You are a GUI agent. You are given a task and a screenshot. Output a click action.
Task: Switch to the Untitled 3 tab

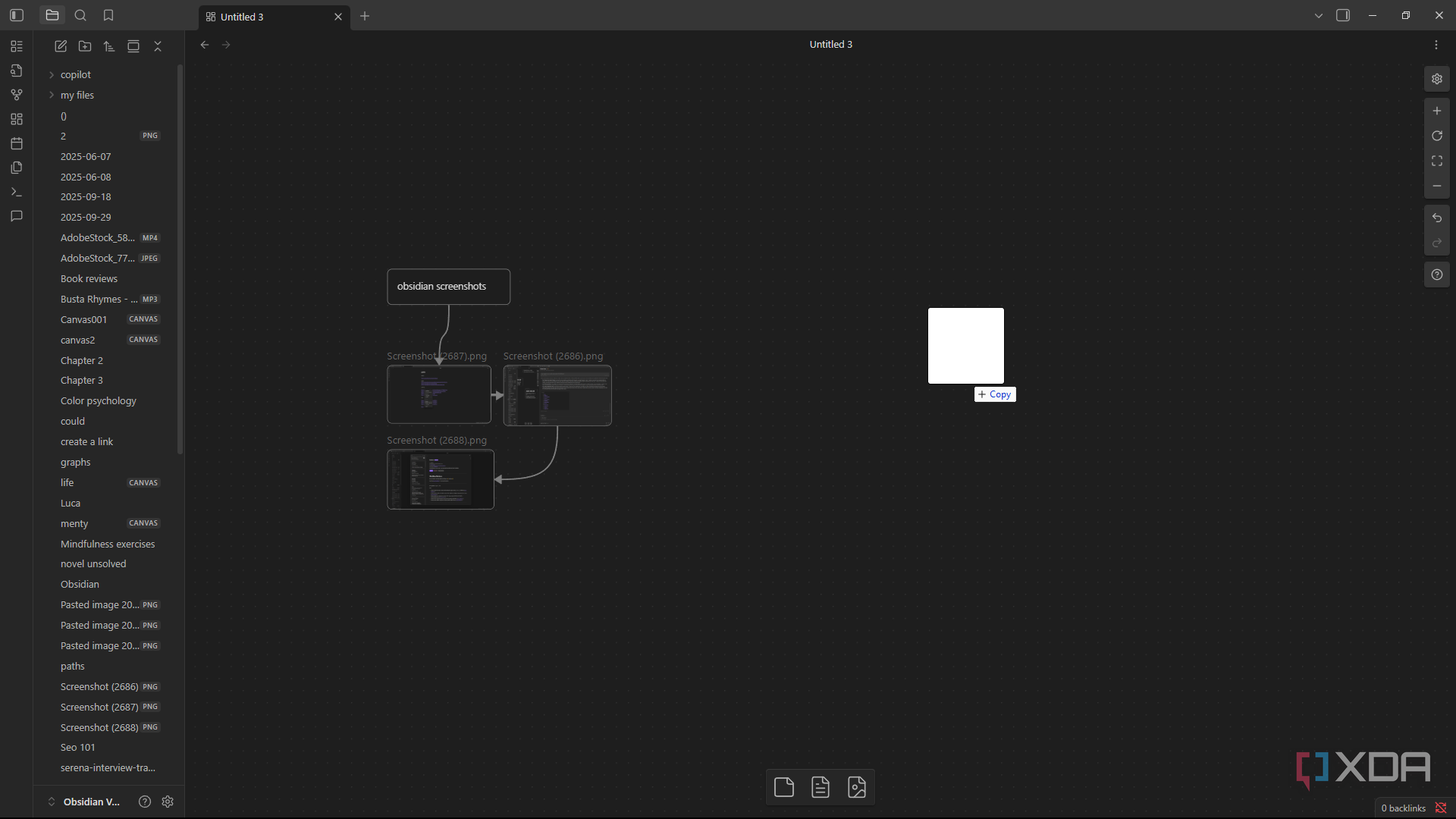pyautogui.click(x=273, y=17)
